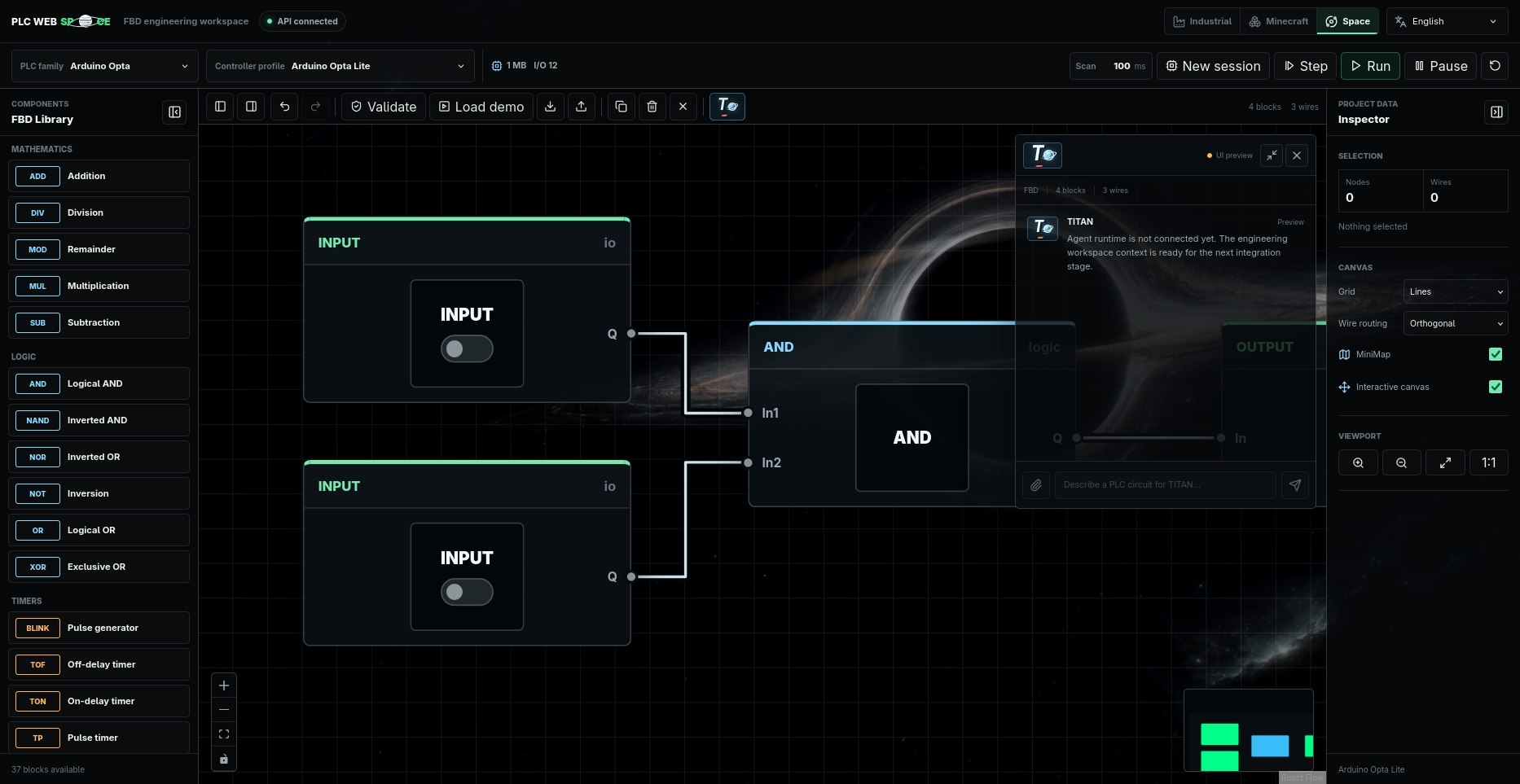Open the Wire routing dropdown

[x=1456, y=323]
